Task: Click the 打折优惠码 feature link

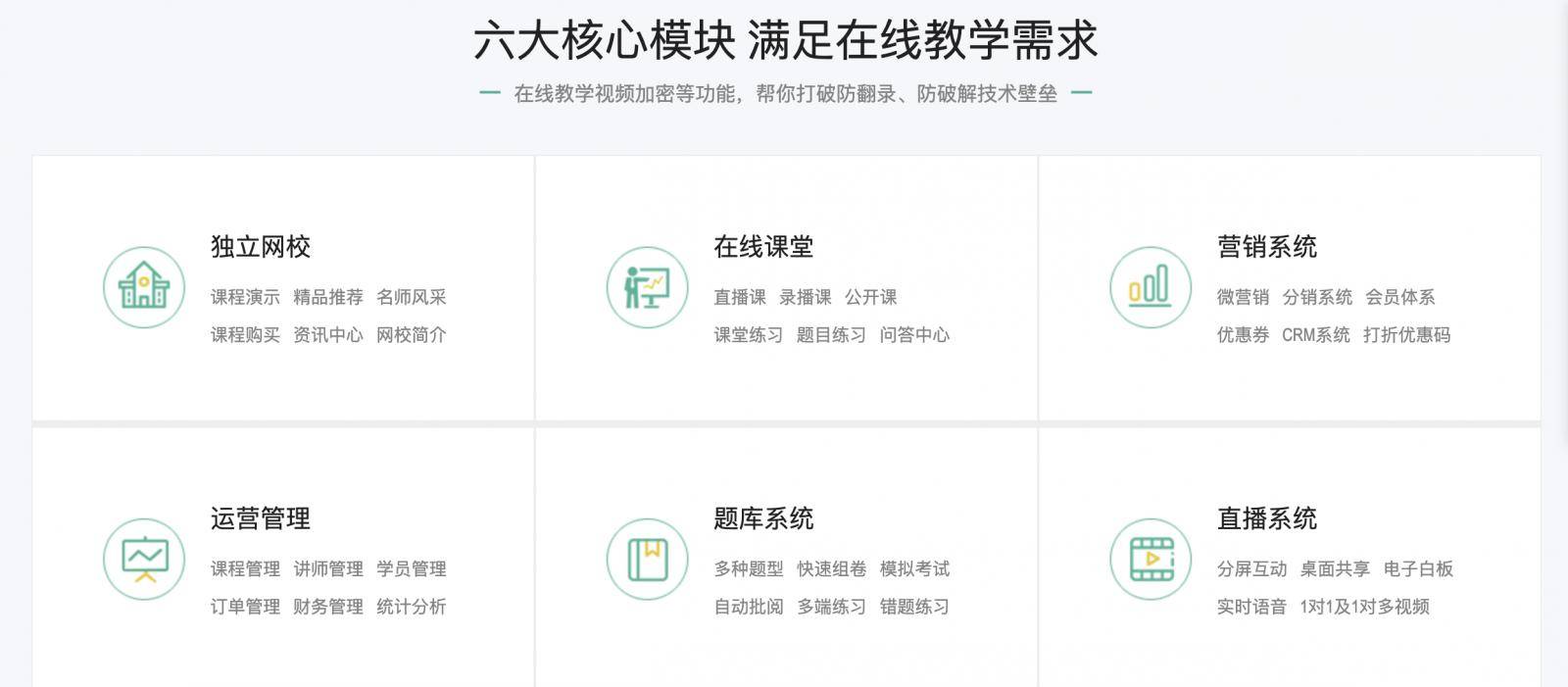Action: click(x=1407, y=335)
